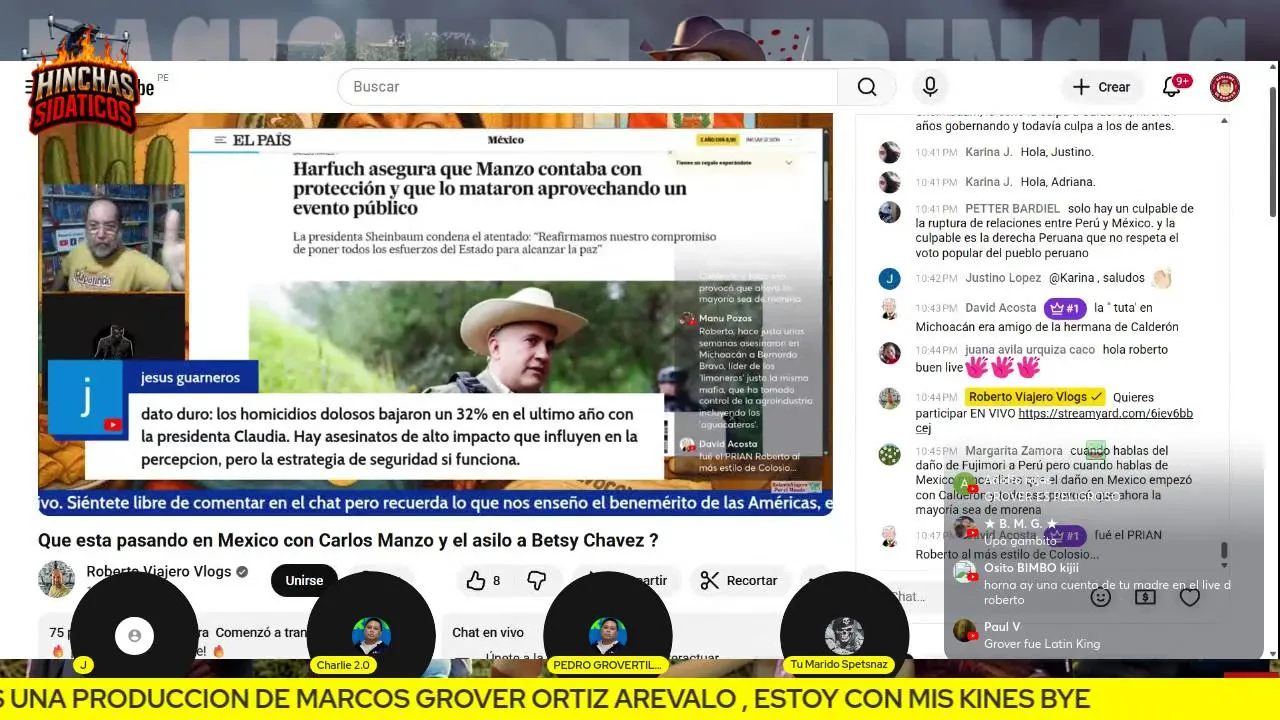Click the juana avila urquiza caco username
This screenshot has height=720, width=1280.
click(x=1030, y=350)
